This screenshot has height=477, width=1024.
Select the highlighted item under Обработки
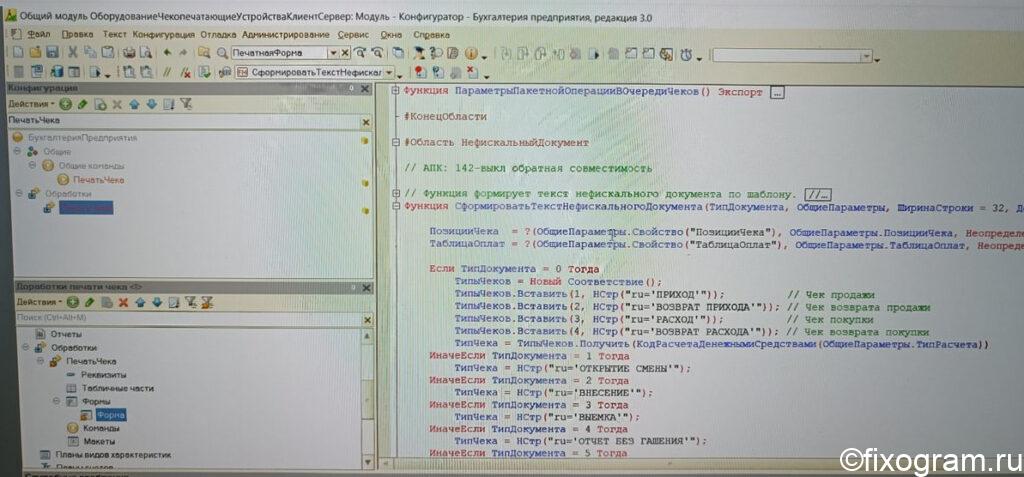pos(86,208)
